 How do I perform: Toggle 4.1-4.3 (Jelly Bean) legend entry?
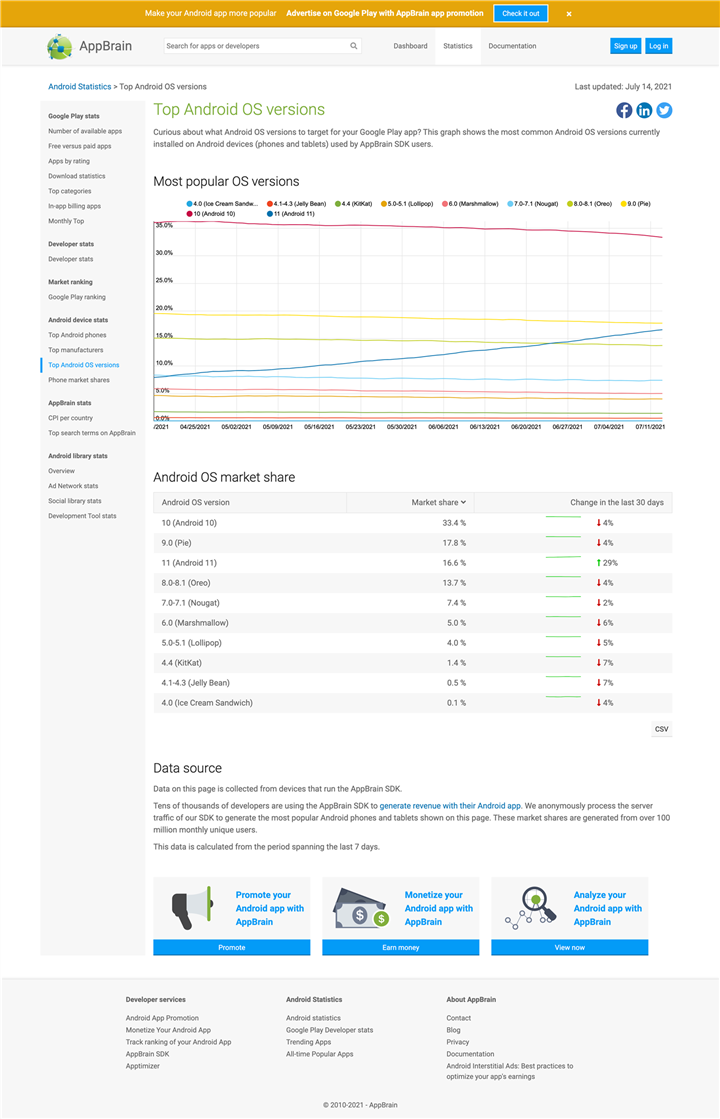296,203
